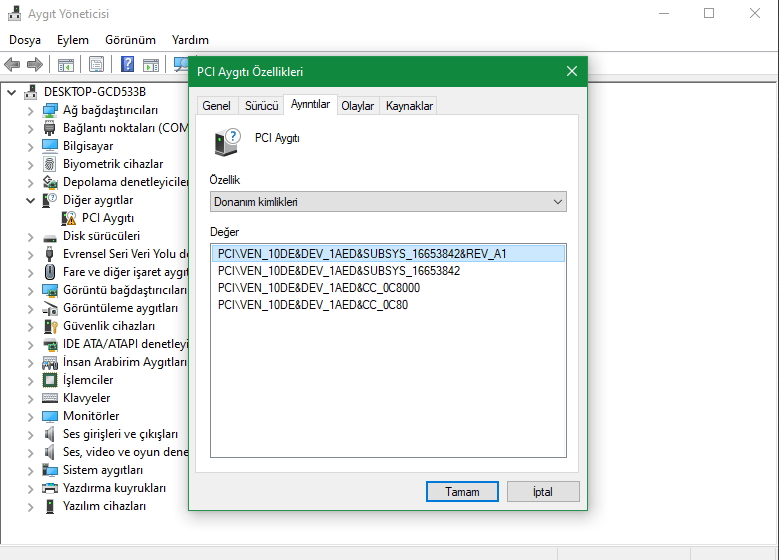Viewport: 784px width, 560px height.
Task: Click the PCI Aygıtı warning icon
Action: click(68, 218)
